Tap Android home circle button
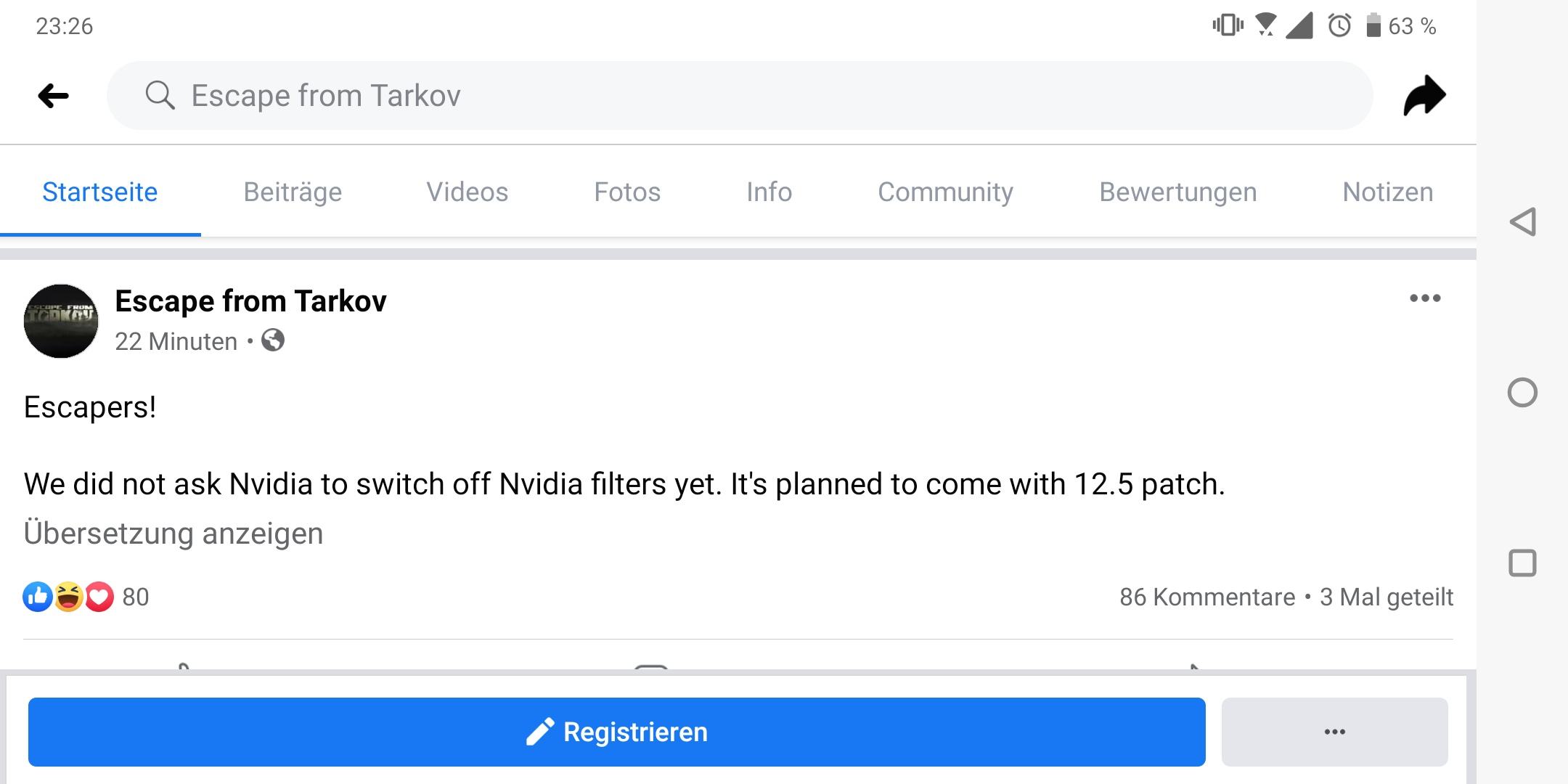 [1522, 393]
